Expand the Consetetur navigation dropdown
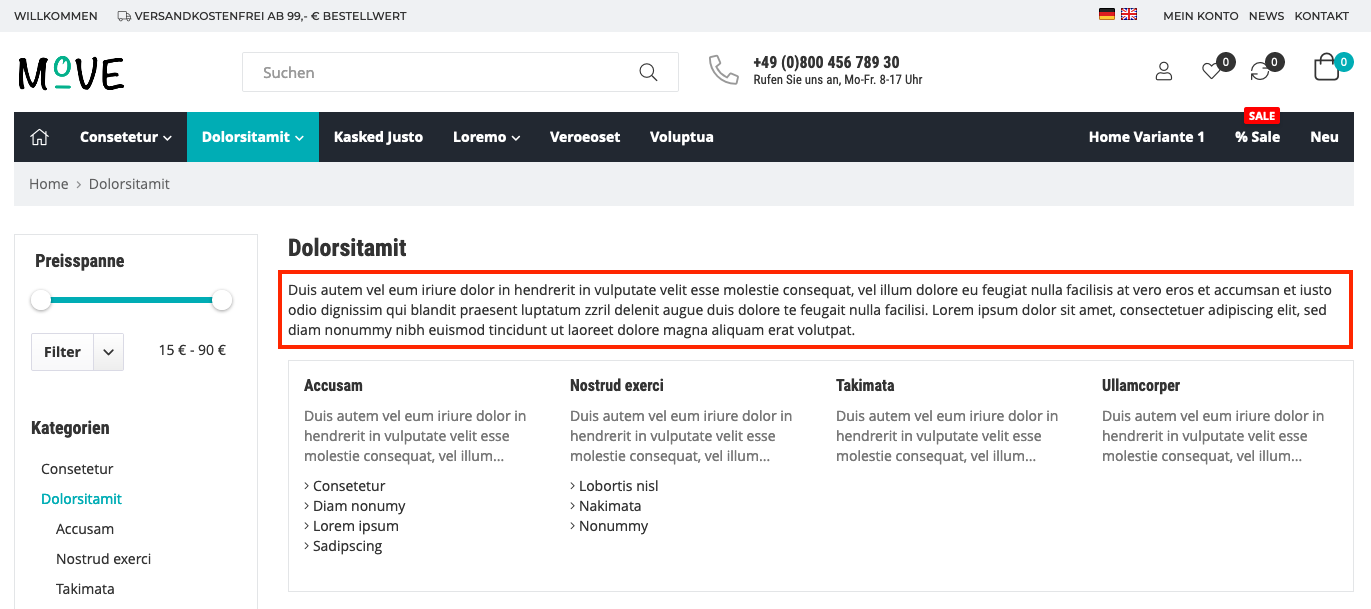This screenshot has height=609, width=1371. click(x=126, y=137)
